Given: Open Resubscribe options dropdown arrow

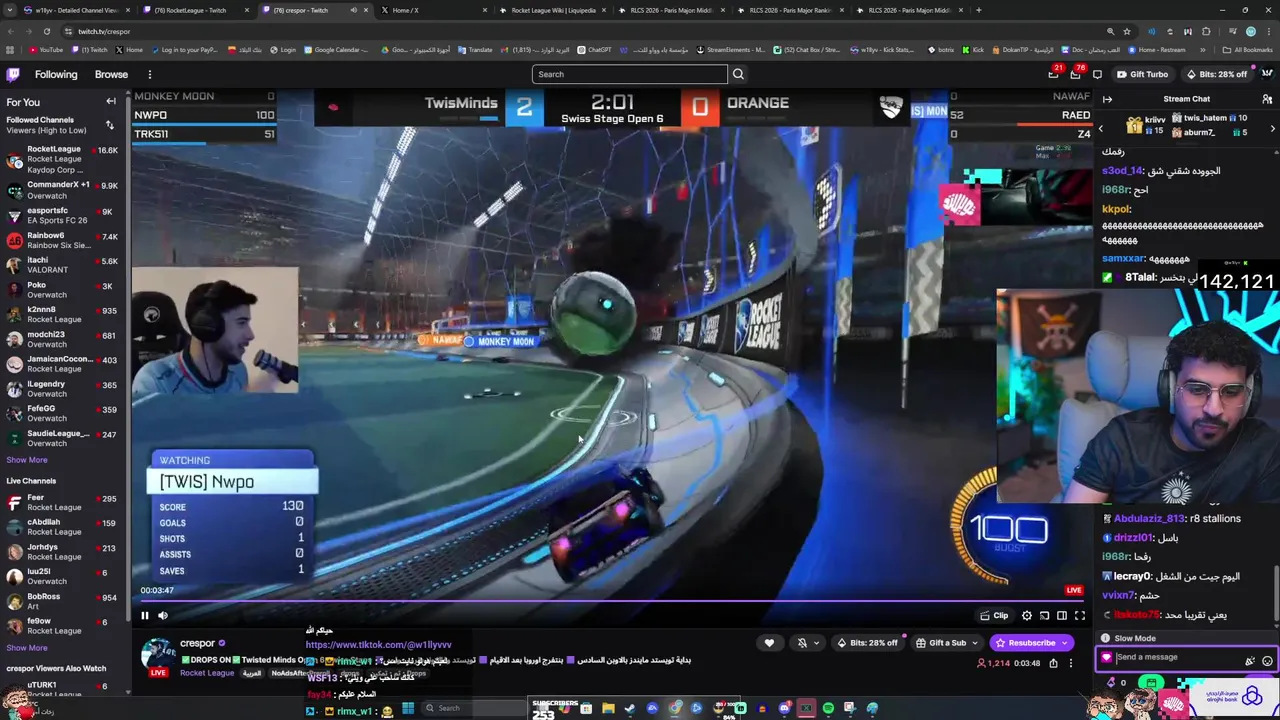Looking at the screenshot, I should 1066,643.
